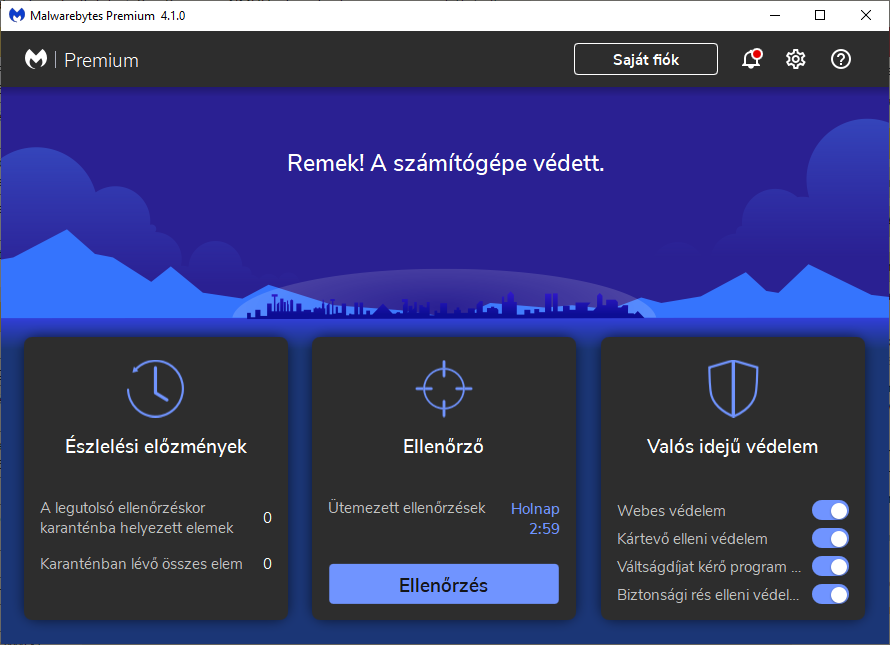Click Ütemezett ellenőrzések label
Screen dimensions: 890x645
click(x=406, y=508)
